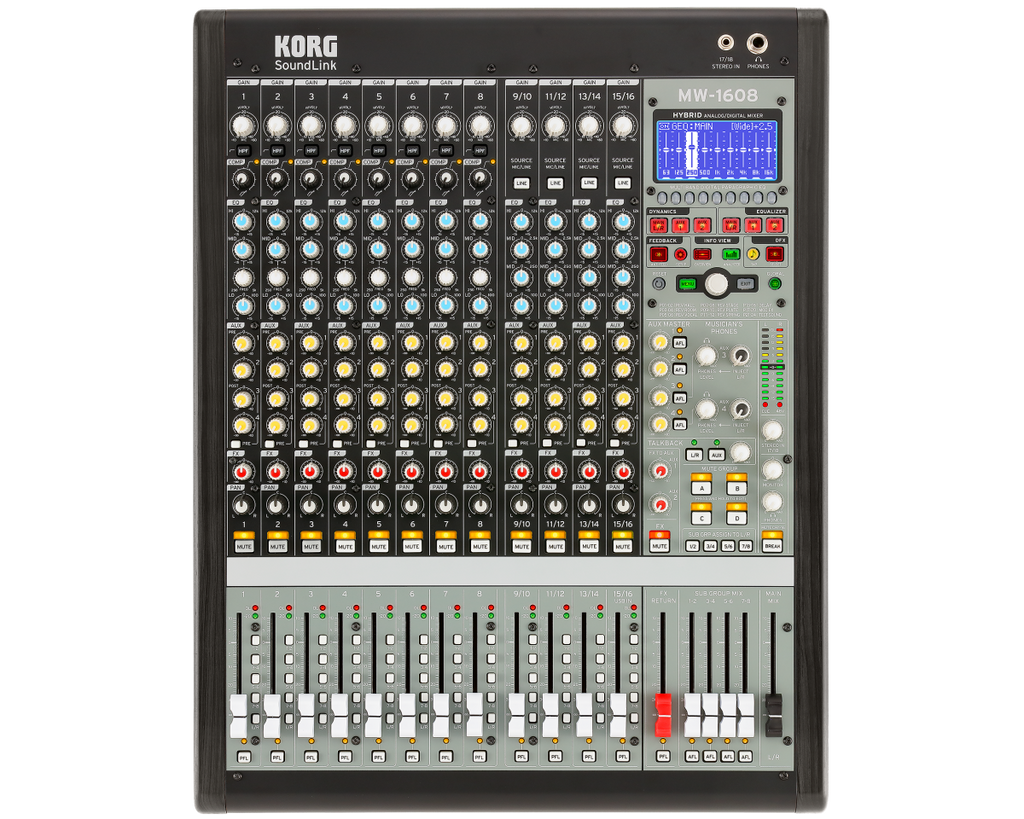The height and width of the screenshot is (819, 1024).
Task: Toggle the HPF switch on channel 3
Action: [x=312, y=150]
